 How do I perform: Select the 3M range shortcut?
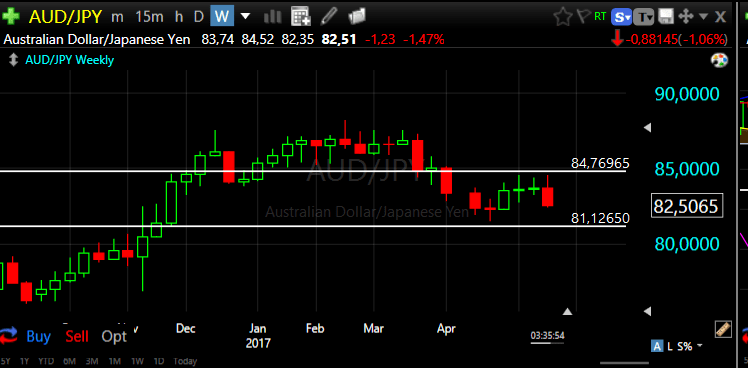(x=92, y=361)
